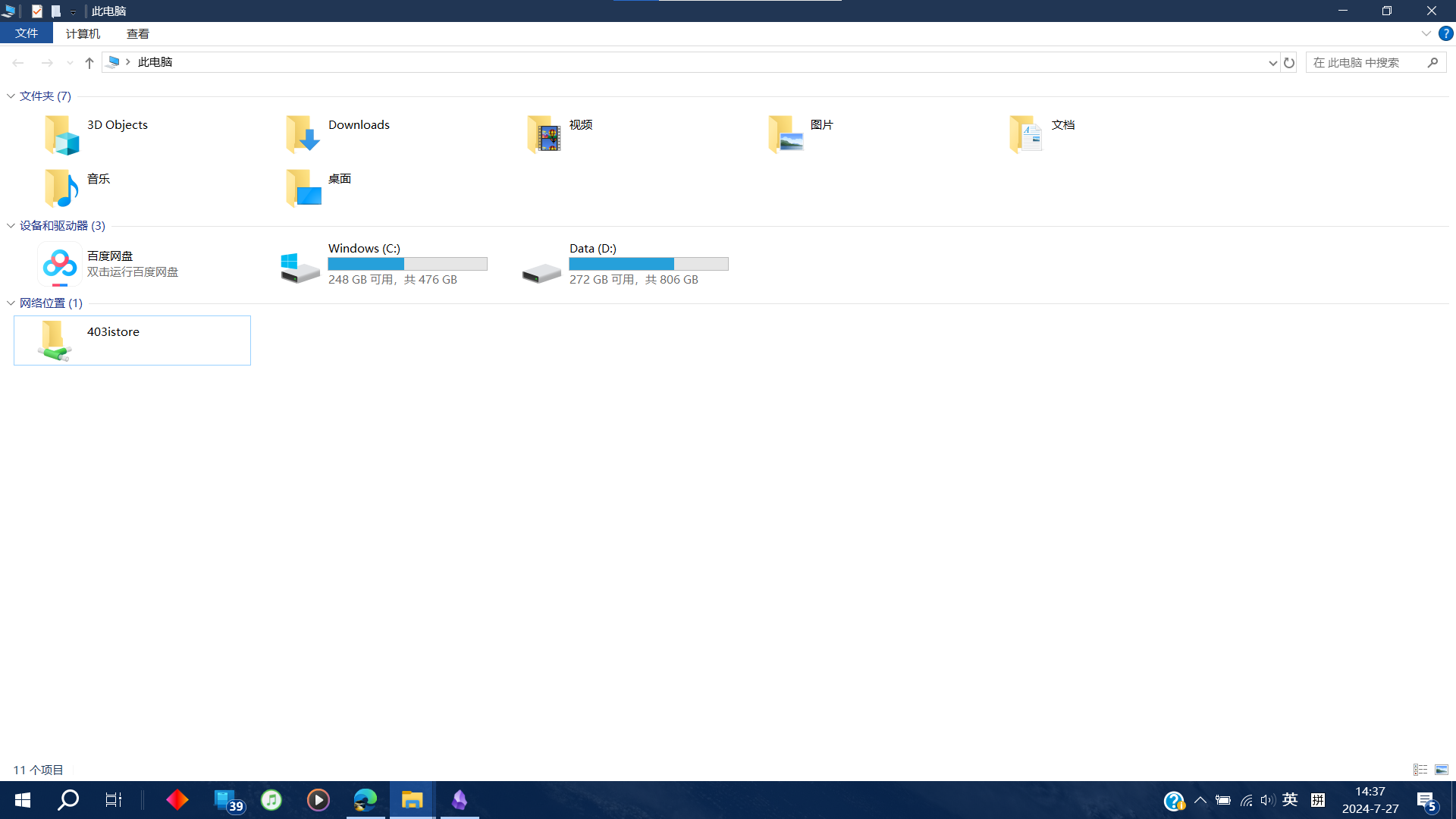The height and width of the screenshot is (819, 1456).
Task: Open the 查看 ribbon tab
Action: [137, 33]
